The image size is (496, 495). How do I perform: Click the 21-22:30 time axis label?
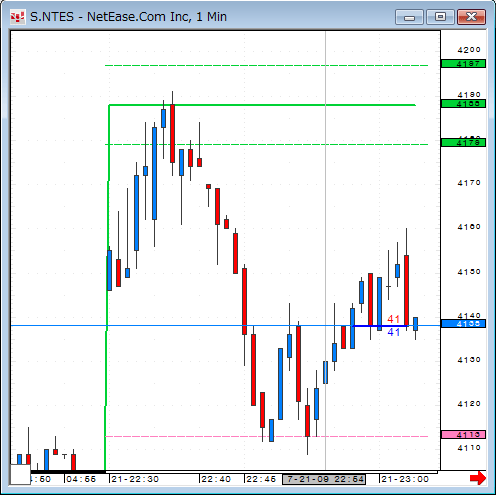[135, 479]
